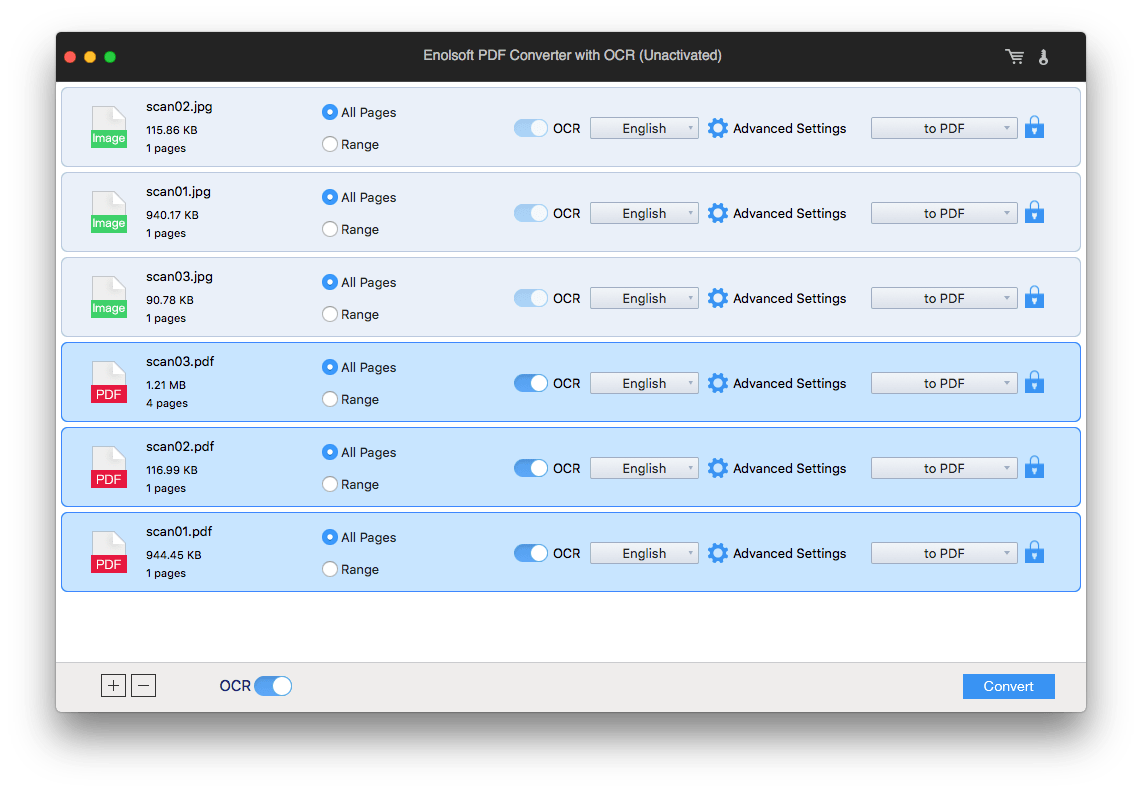Click the lock icon for scan03.jpg
Image resolution: width=1142 pixels, height=792 pixels.
[x=1034, y=297]
